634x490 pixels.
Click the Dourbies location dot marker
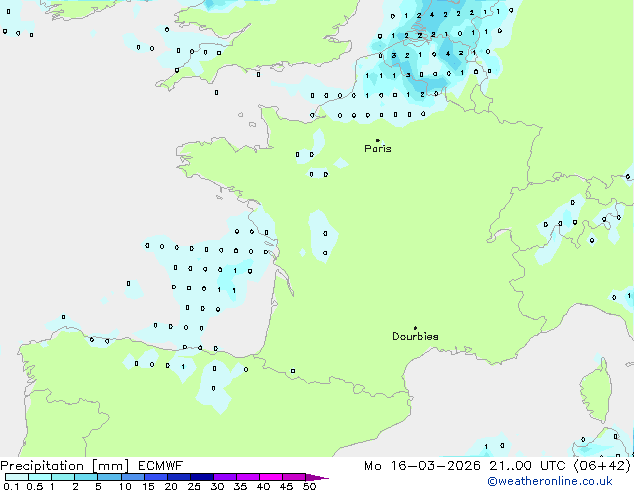(x=415, y=328)
